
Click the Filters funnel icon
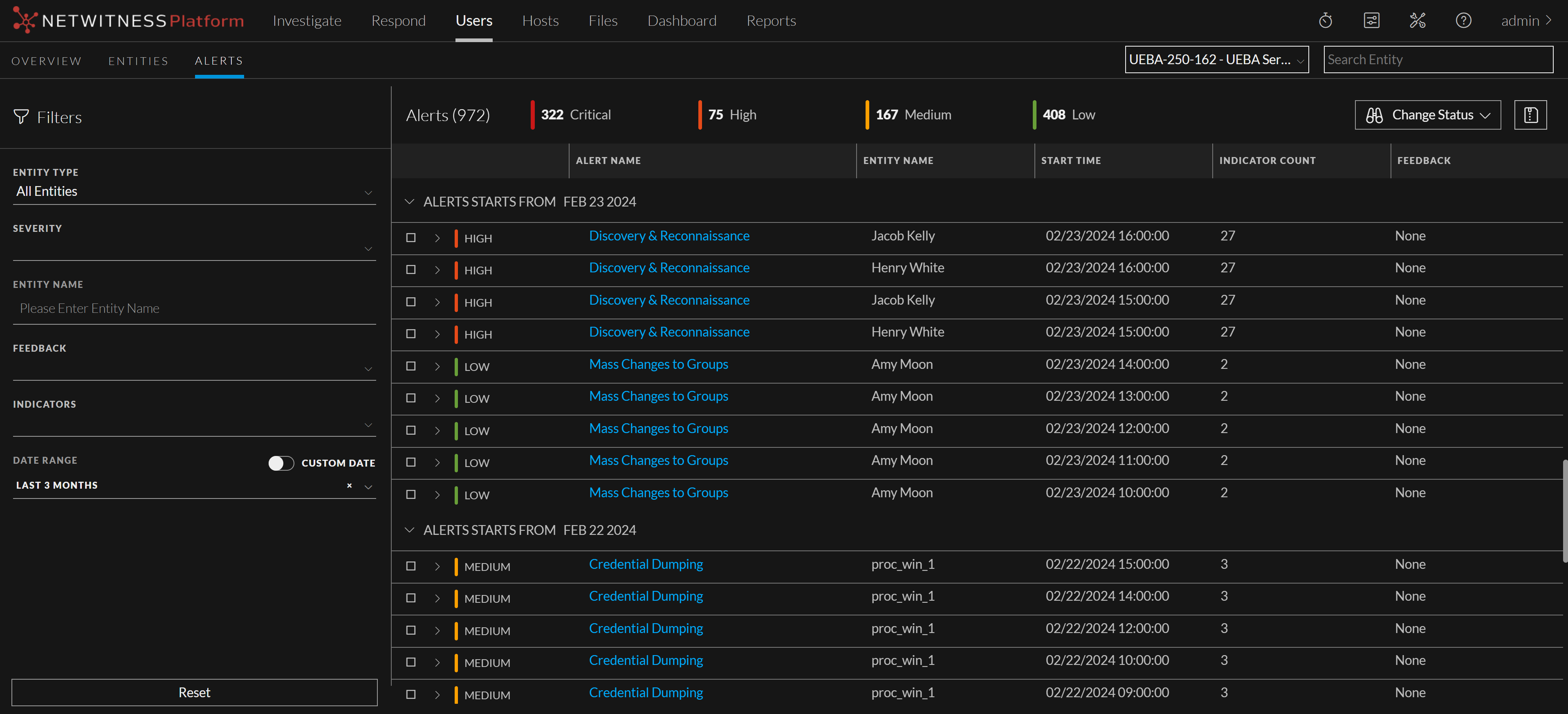point(21,116)
